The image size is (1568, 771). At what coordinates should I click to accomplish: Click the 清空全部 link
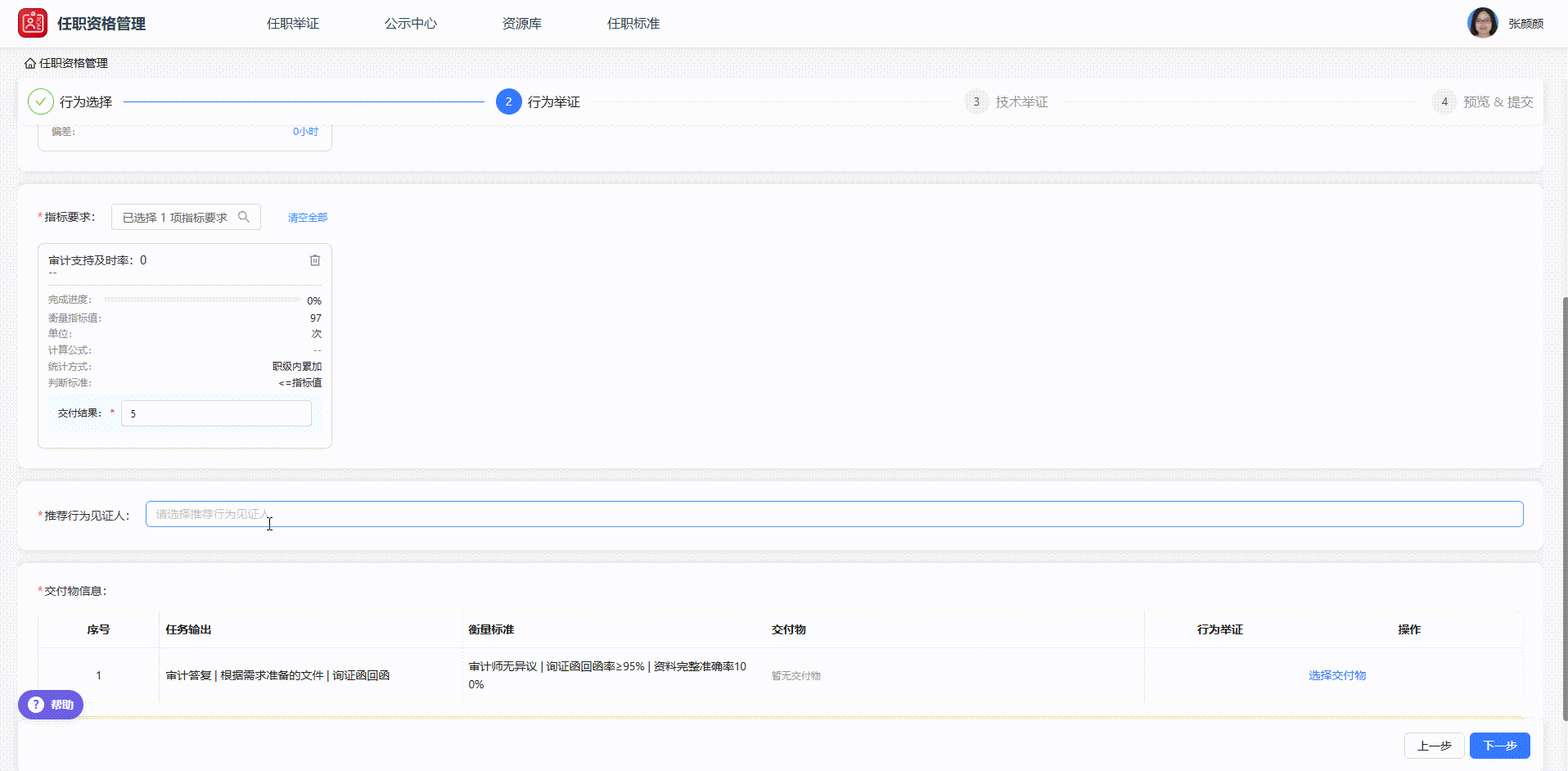307,217
